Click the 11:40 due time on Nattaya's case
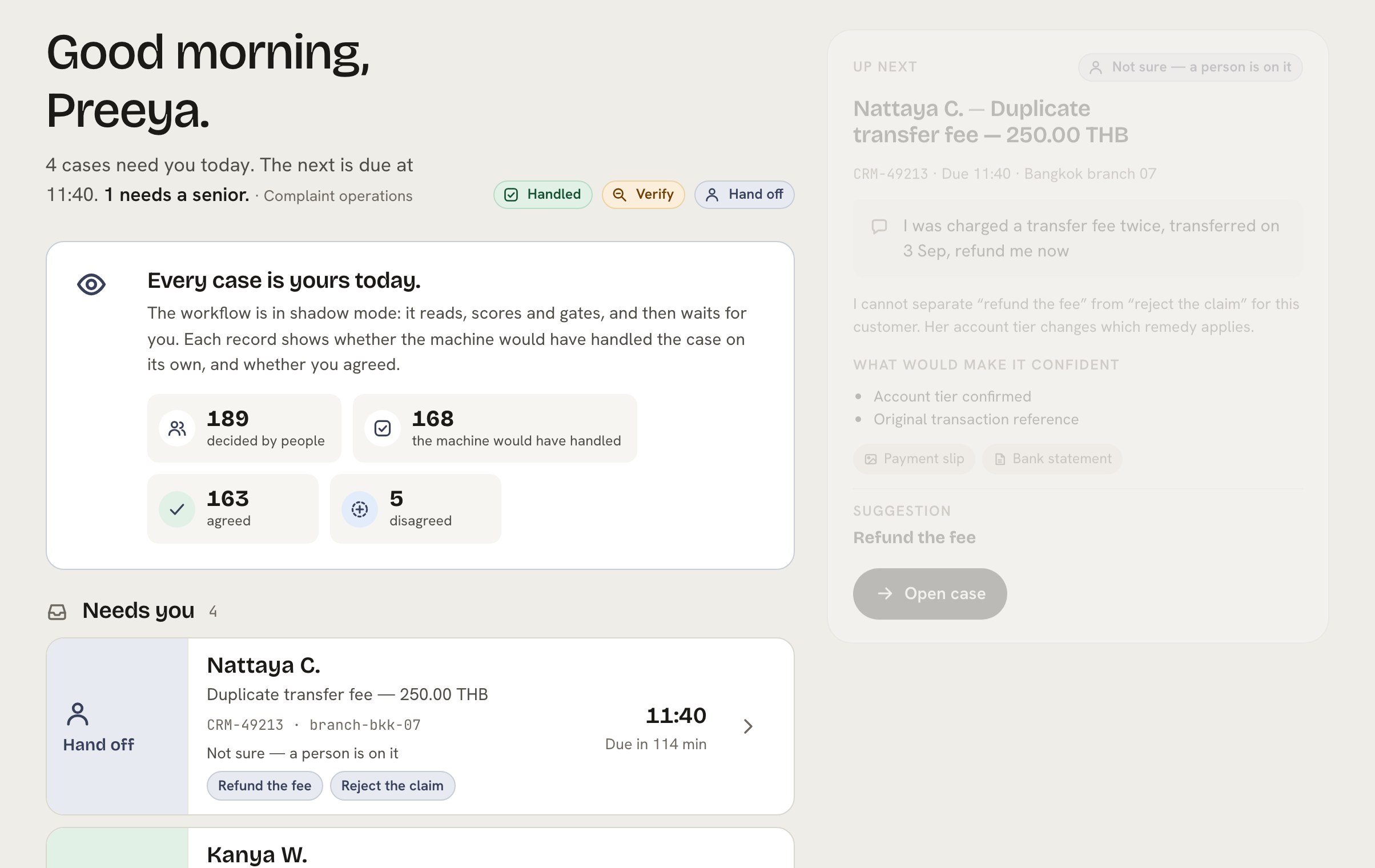The height and width of the screenshot is (868, 1375). [676, 716]
